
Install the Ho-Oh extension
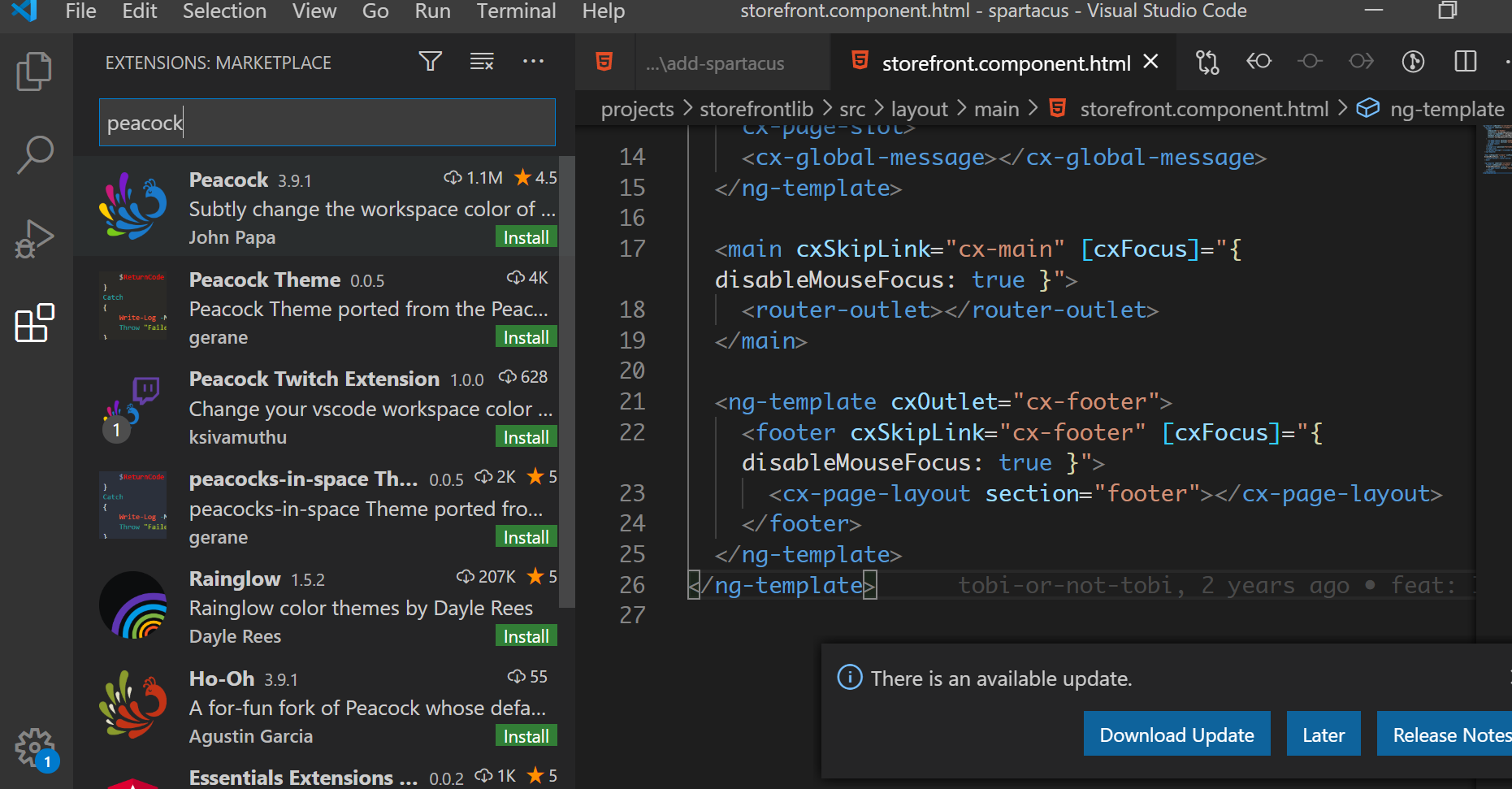click(x=526, y=736)
